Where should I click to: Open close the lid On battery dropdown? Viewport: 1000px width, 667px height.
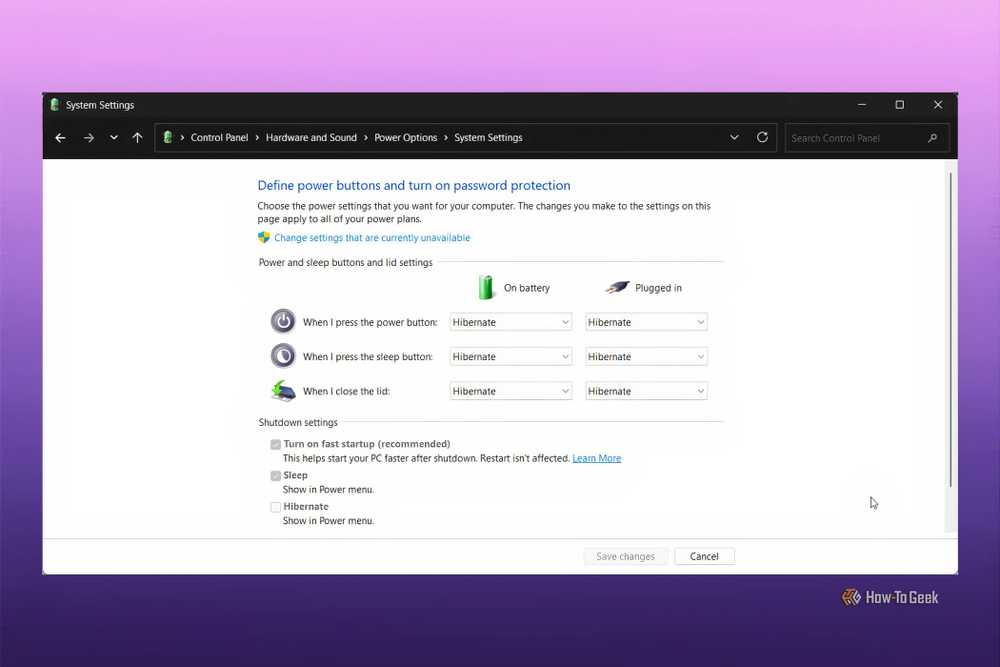point(510,391)
